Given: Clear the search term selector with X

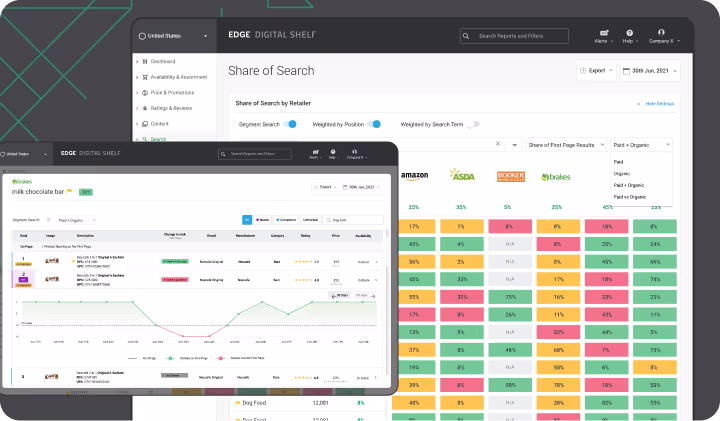Looking at the screenshot, I should coord(498,144).
